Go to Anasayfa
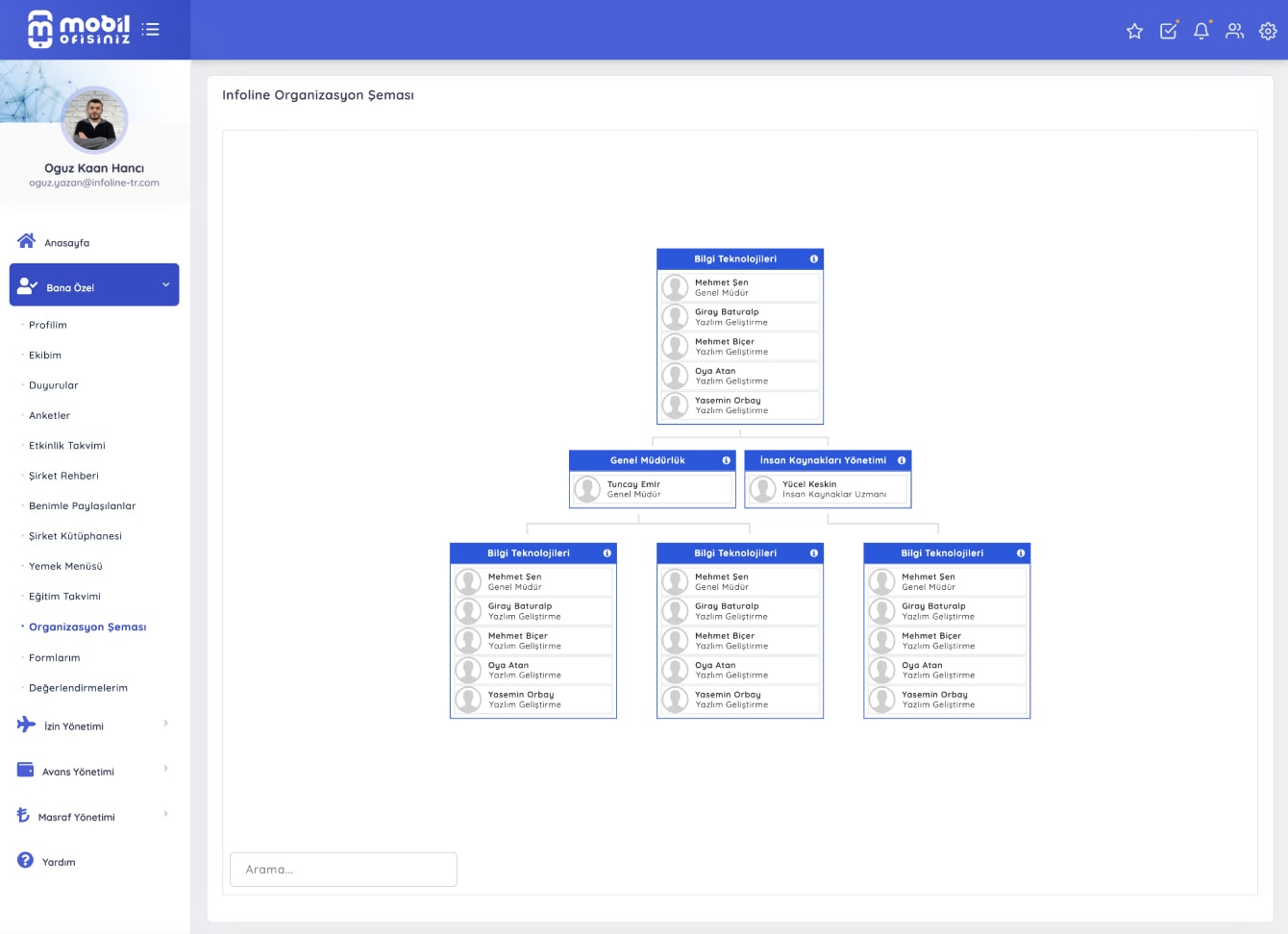 67,243
